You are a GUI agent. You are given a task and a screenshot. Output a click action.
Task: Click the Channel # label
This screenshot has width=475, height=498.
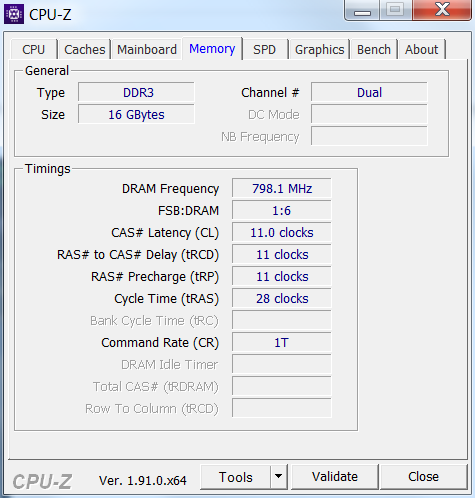pos(270,92)
